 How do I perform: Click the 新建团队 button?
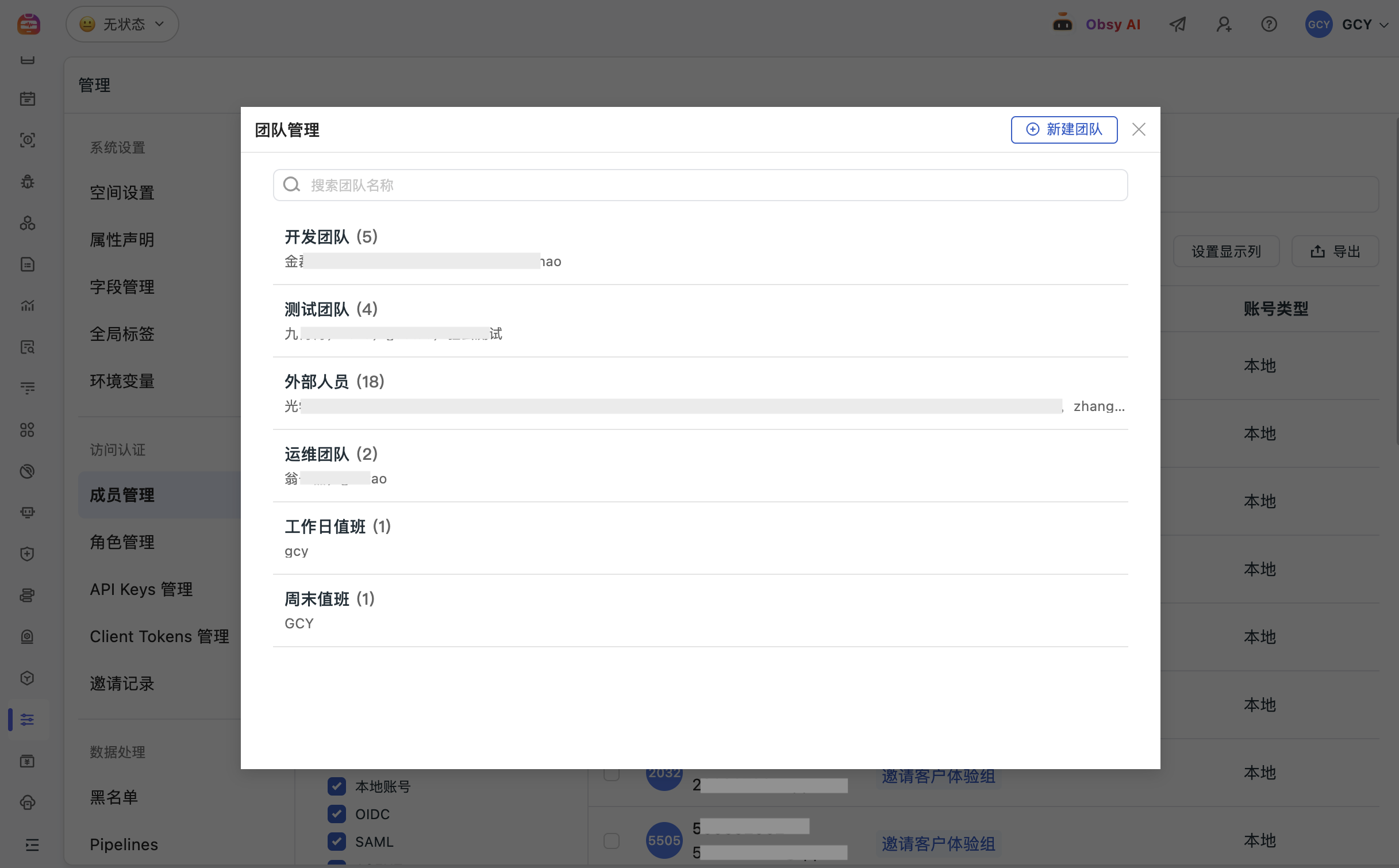coord(1064,129)
